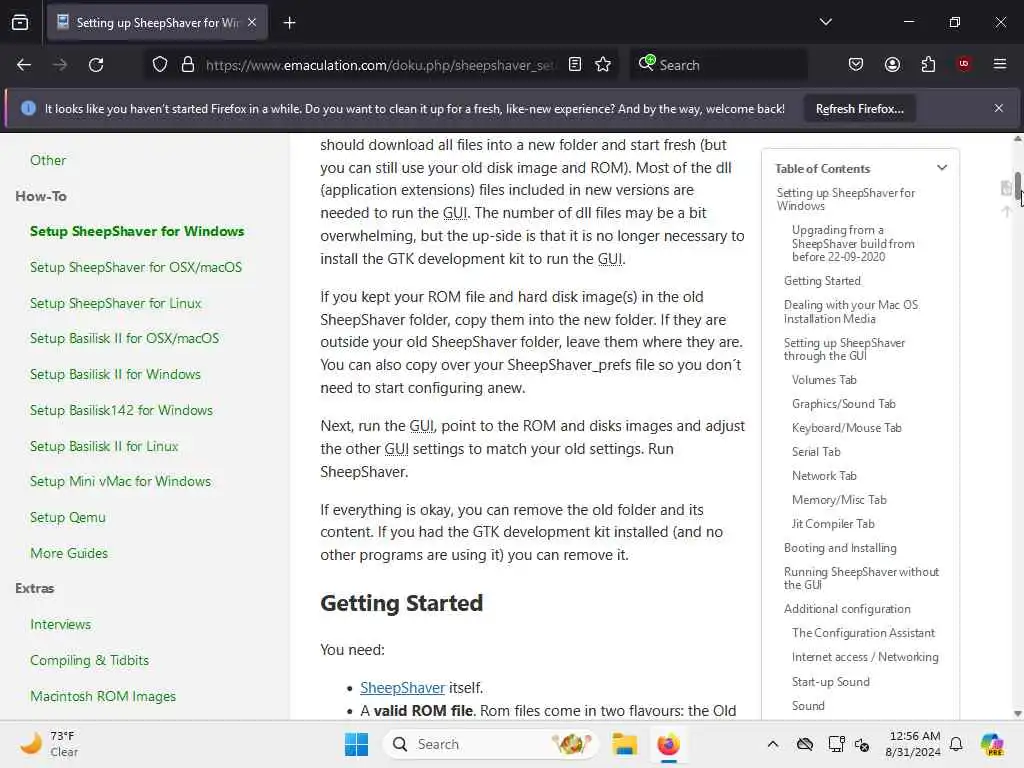Jump to Dealing with Mac OS Installation Media

tap(851, 312)
